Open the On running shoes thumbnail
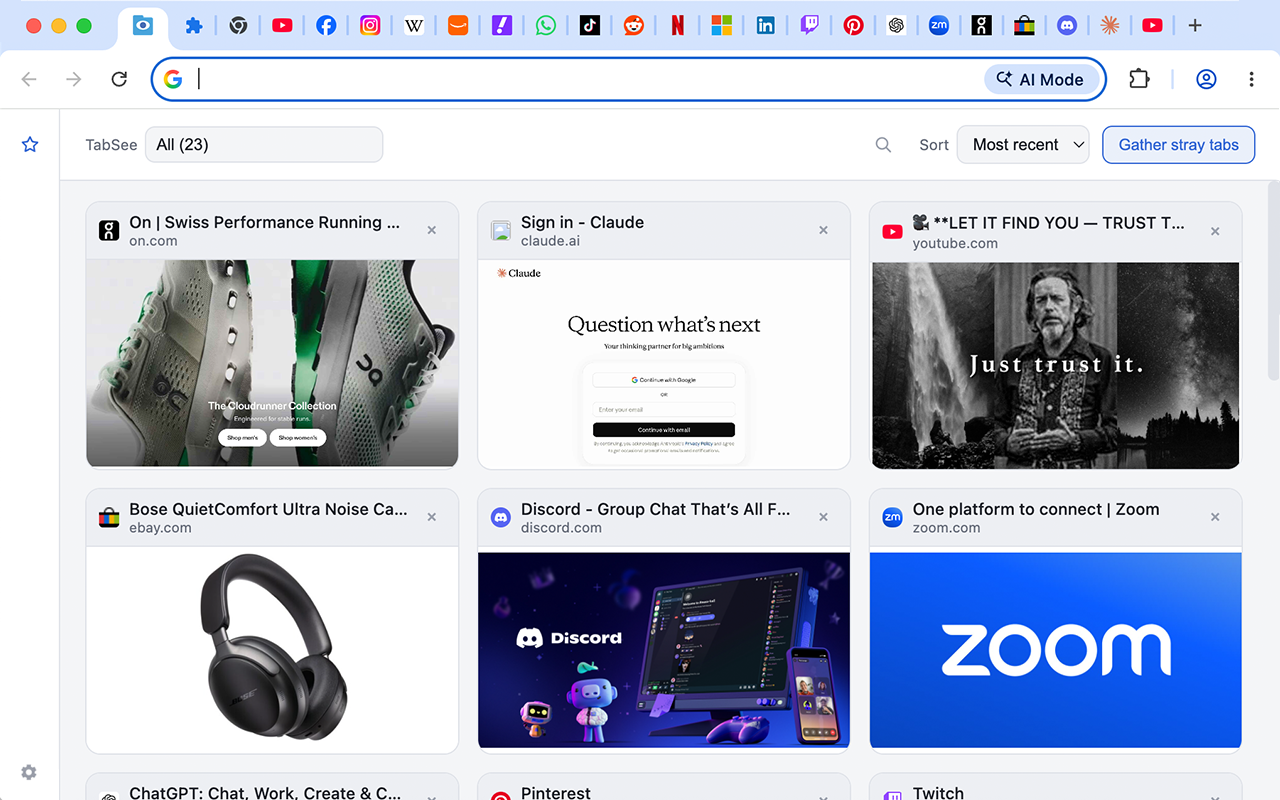The height and width of the screenshot is (800, 1280). (272, 363)
